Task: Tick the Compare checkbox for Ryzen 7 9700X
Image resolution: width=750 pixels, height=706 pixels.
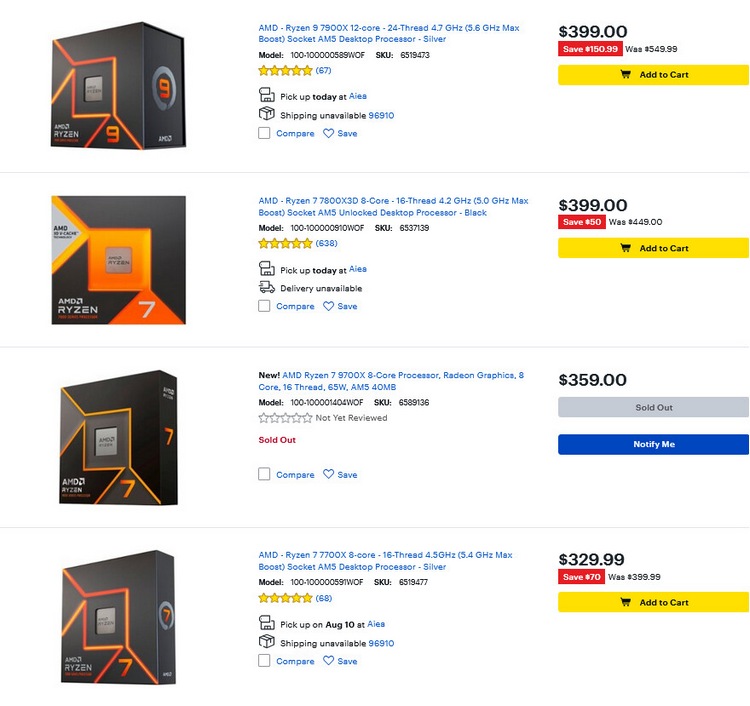Action: point(264,475)
